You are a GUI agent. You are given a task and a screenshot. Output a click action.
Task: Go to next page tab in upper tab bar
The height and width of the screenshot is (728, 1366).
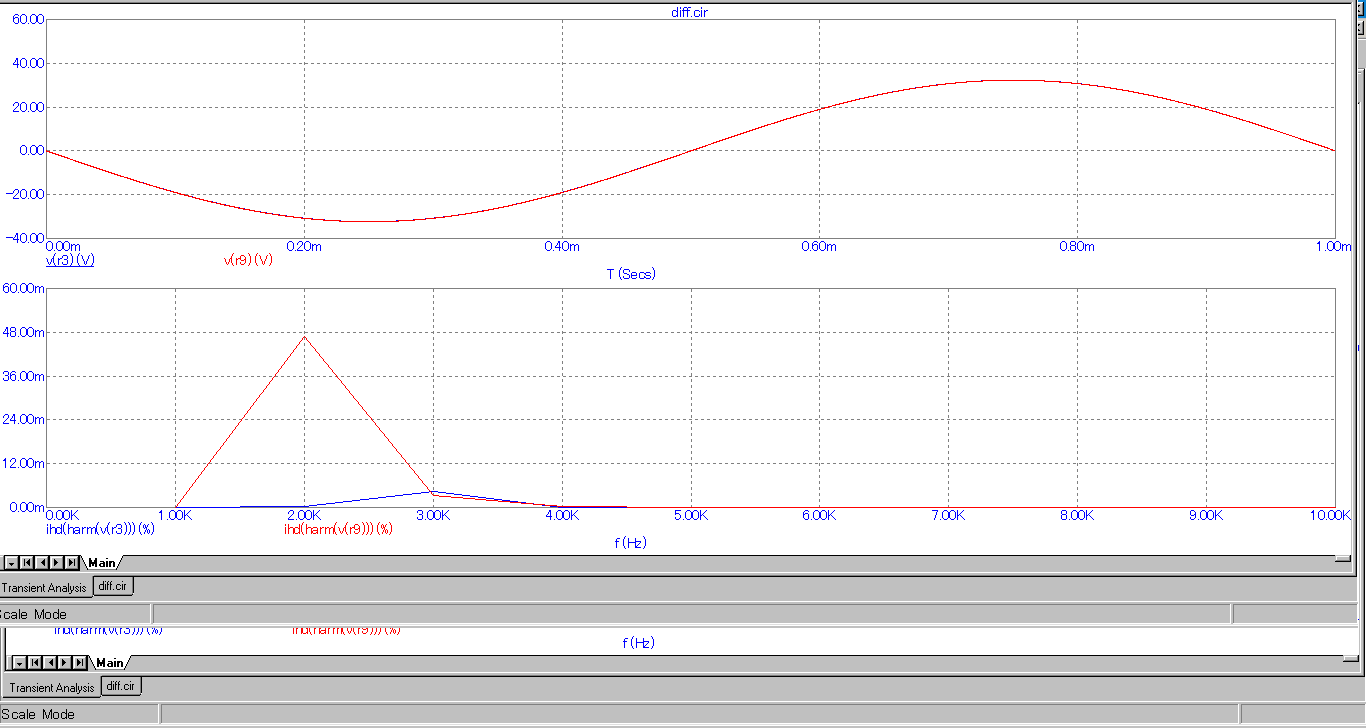pyautogui.click(x=56, y=563)
